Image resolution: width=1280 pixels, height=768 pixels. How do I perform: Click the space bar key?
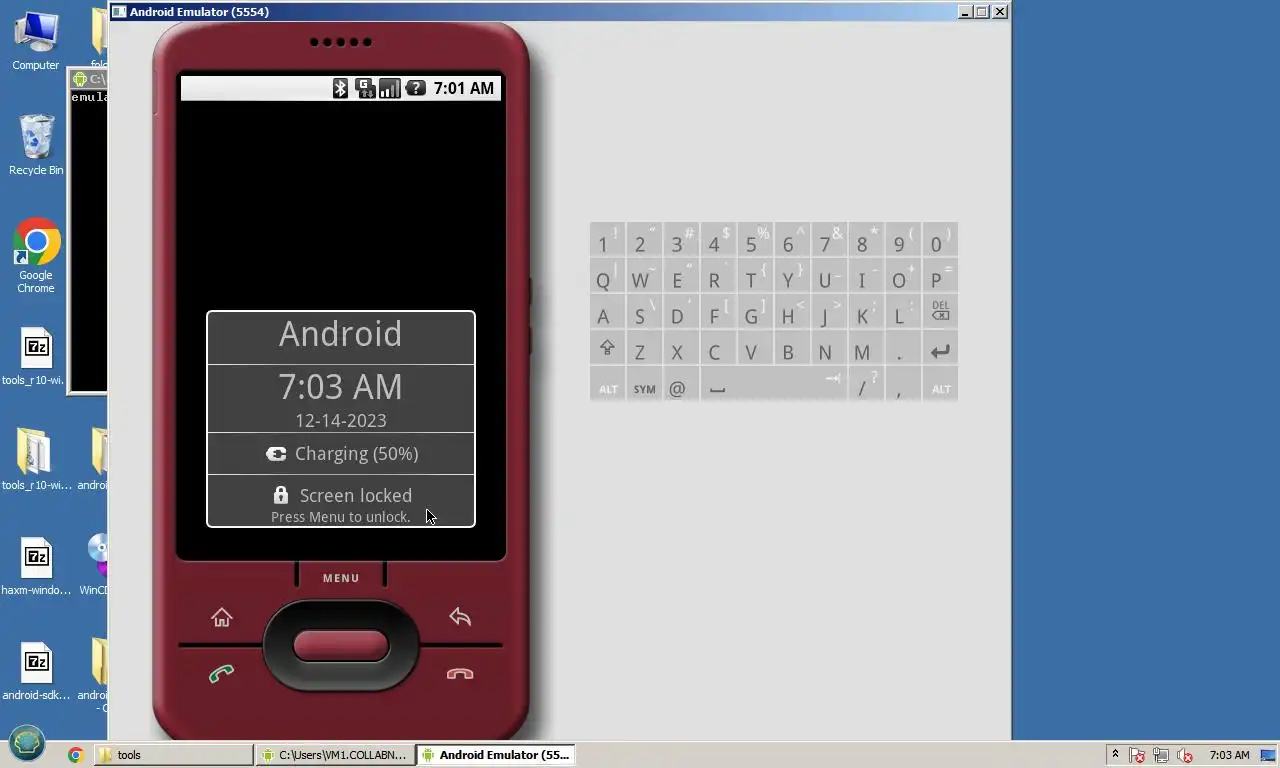click(x=773, y=385)
